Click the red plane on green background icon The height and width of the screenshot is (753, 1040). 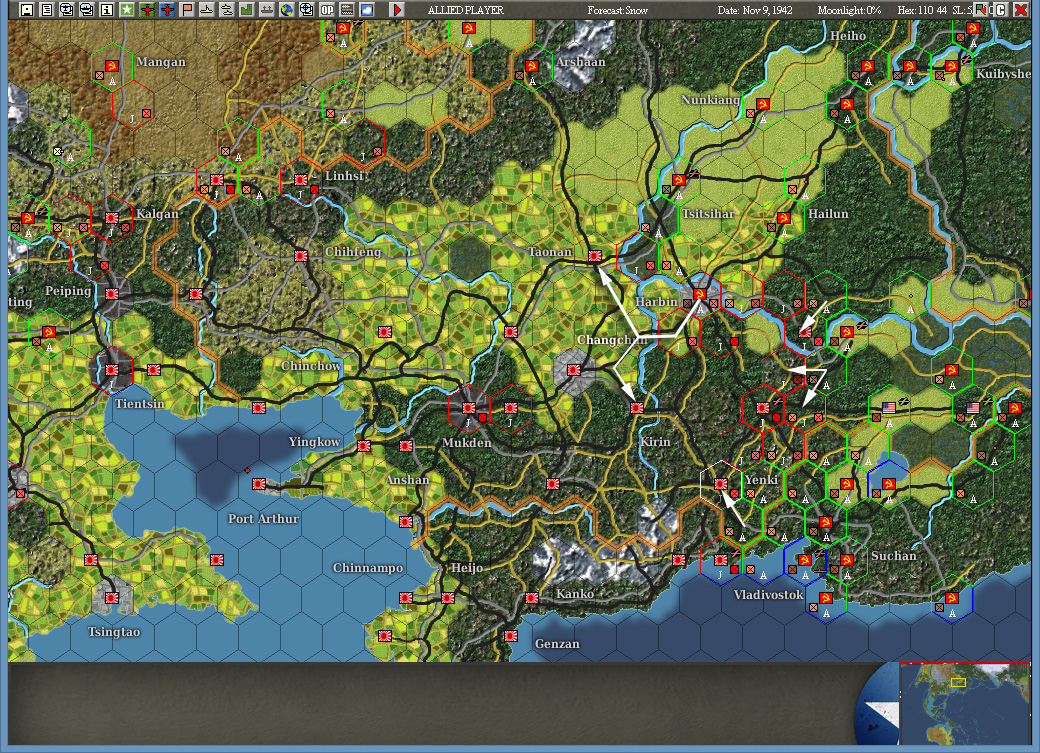coord(147,10)
